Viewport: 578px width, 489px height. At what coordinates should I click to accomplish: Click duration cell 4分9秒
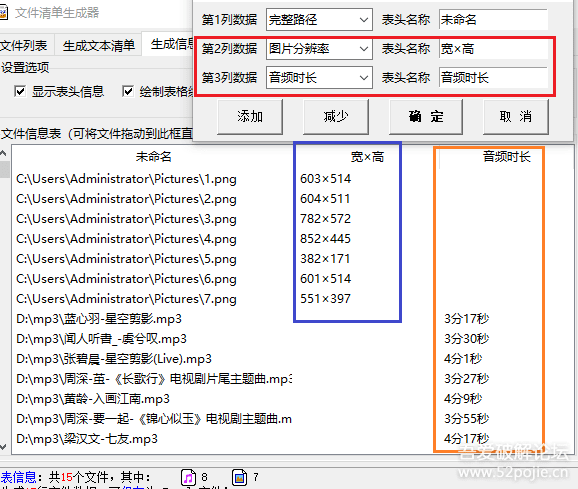(463, 398)
